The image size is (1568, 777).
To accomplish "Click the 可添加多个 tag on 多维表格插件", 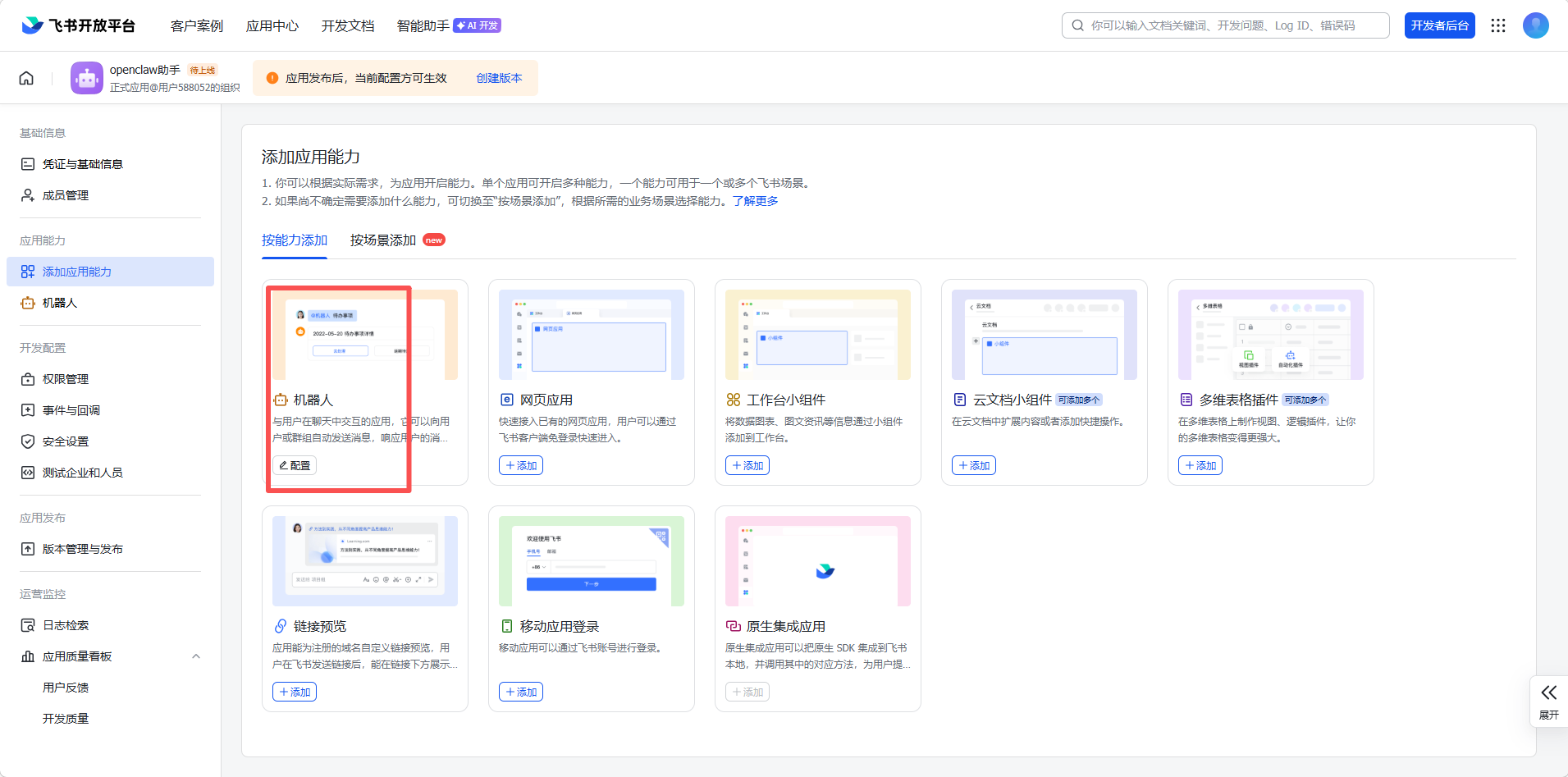I will 1305,400.
